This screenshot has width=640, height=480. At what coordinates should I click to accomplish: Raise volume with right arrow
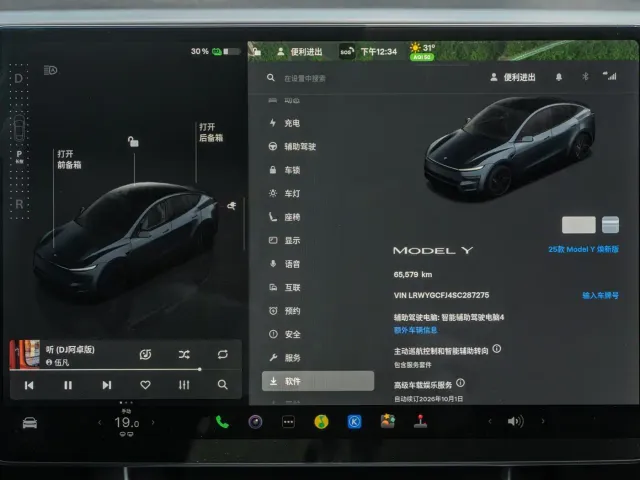pyautogui.click(x=542, y=421)
